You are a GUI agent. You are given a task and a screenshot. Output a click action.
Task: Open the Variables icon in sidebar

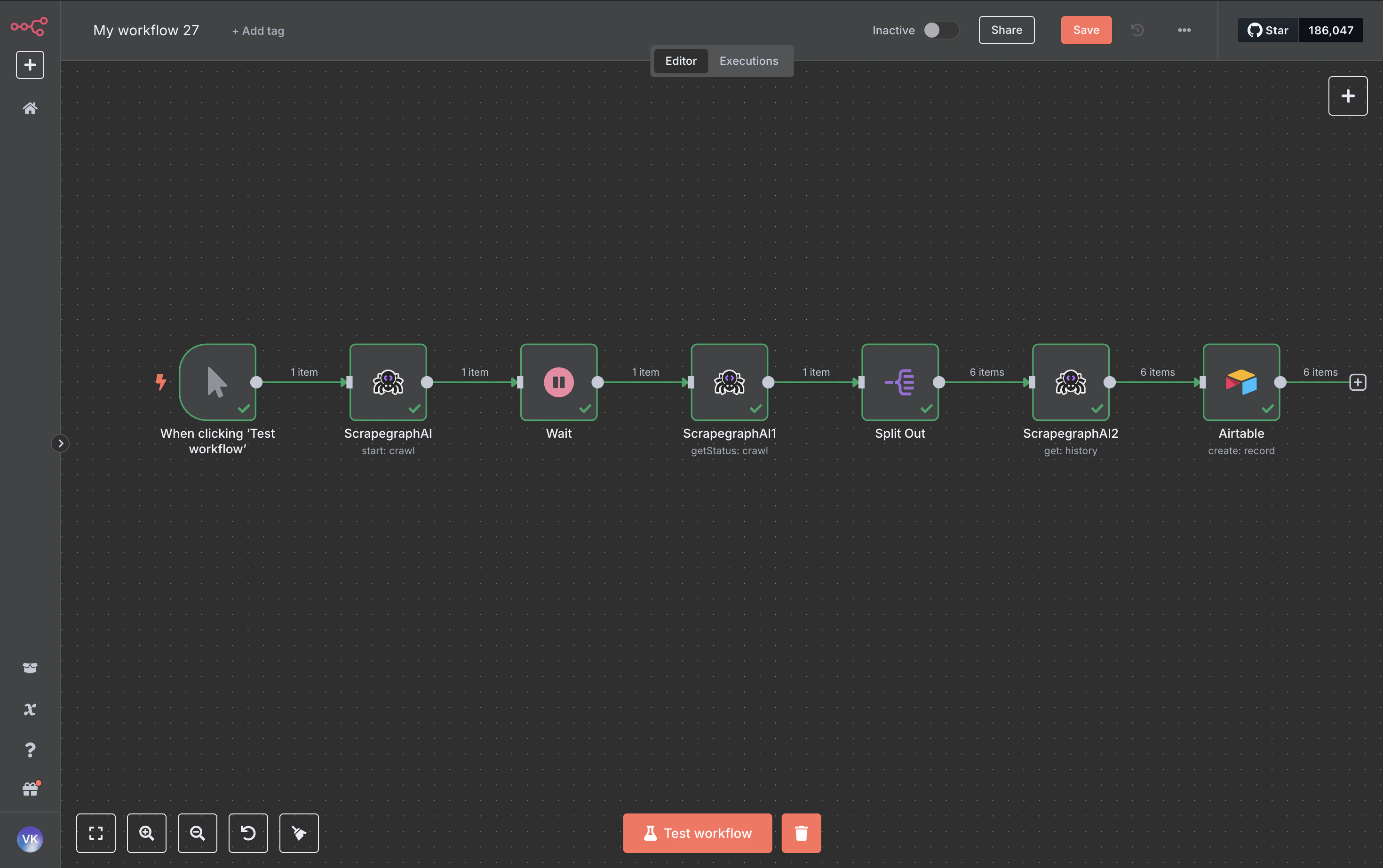point(30,710)
